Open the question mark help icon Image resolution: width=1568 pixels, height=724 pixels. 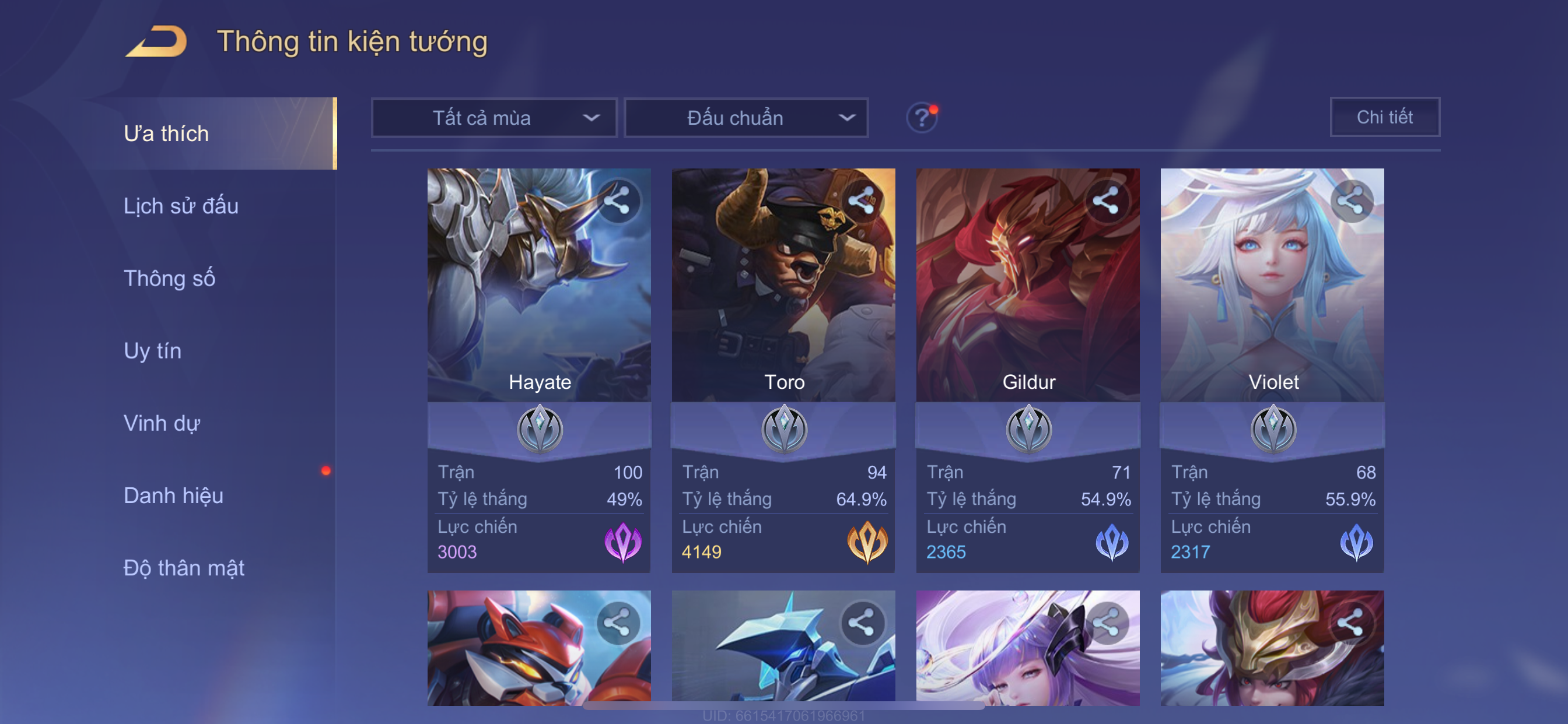click(922, 117)
